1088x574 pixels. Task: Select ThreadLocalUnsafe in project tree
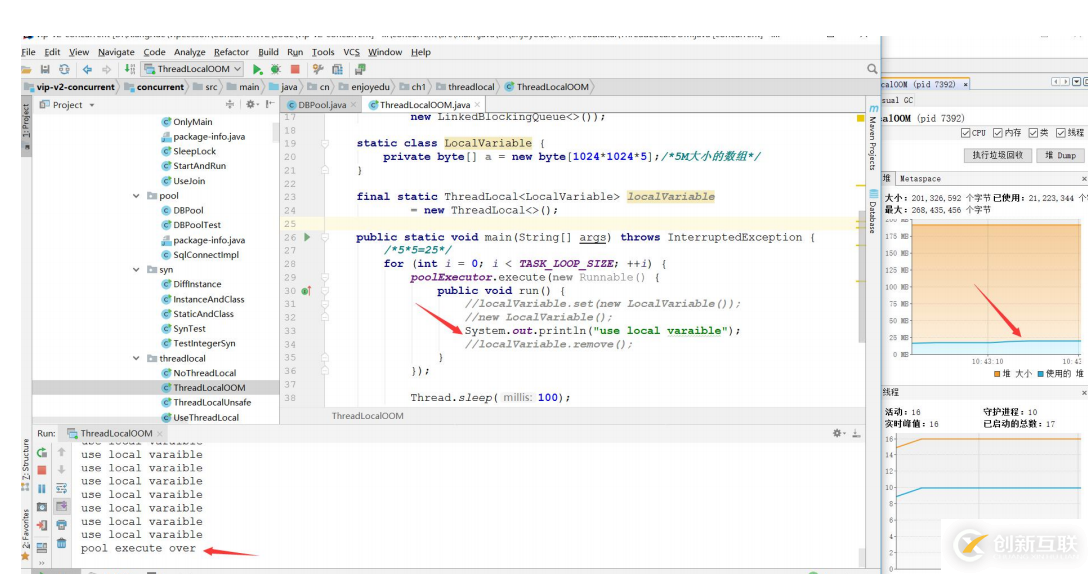click(x=212, y=403)
